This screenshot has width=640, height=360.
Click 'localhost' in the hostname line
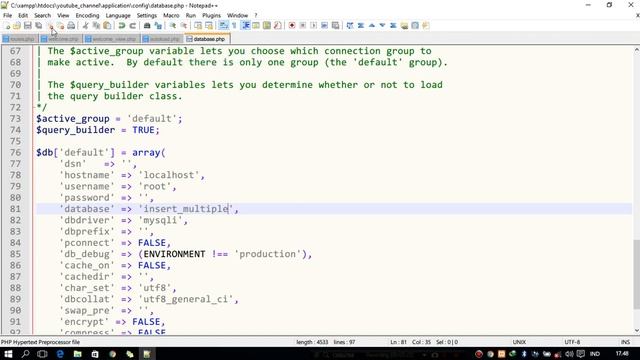(x=169, y=175)
